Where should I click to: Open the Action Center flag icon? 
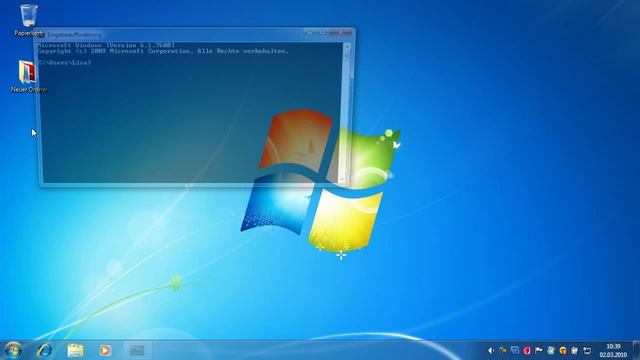tap(538, 350)
